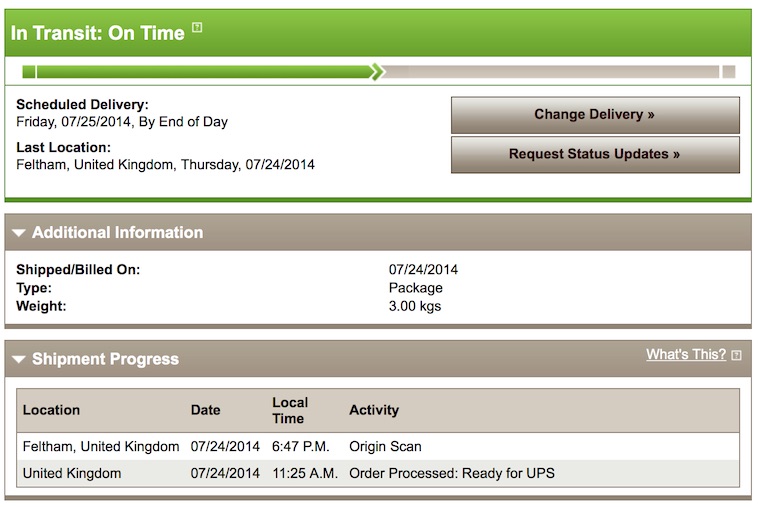This screenshot has width=760, height=507.
Task: Collapse the Shipment Progress section
Action: click(19, 360)
